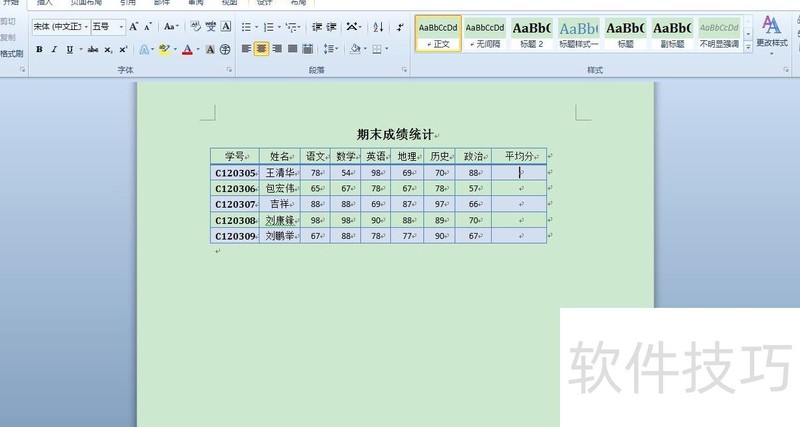Insert Enclosed Character (circled 字)
The image size is (800, 427).
(x=225, y=49)
